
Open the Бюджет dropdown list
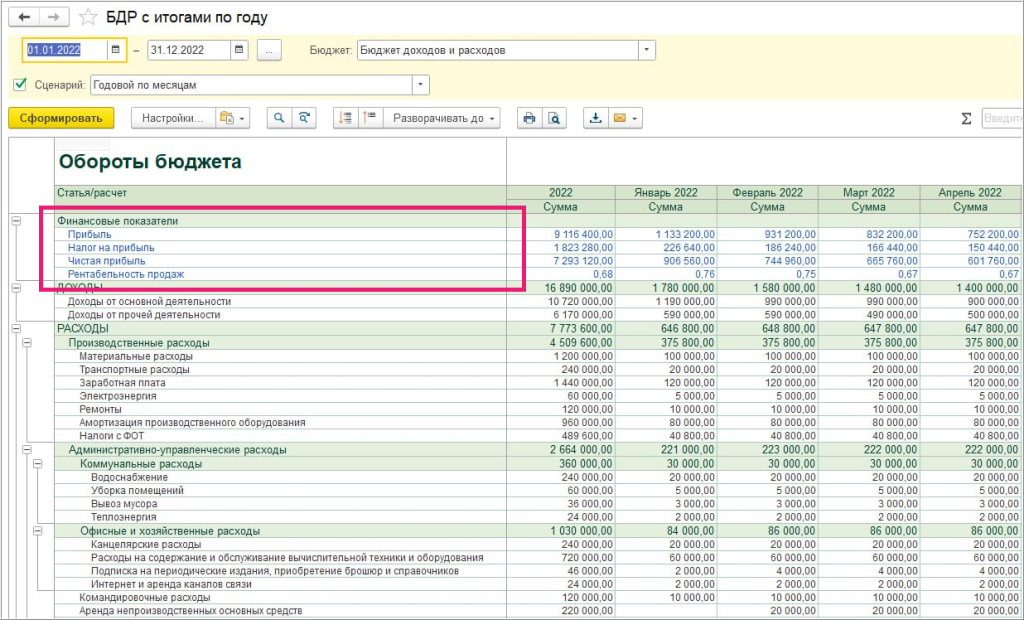[647, 50]
